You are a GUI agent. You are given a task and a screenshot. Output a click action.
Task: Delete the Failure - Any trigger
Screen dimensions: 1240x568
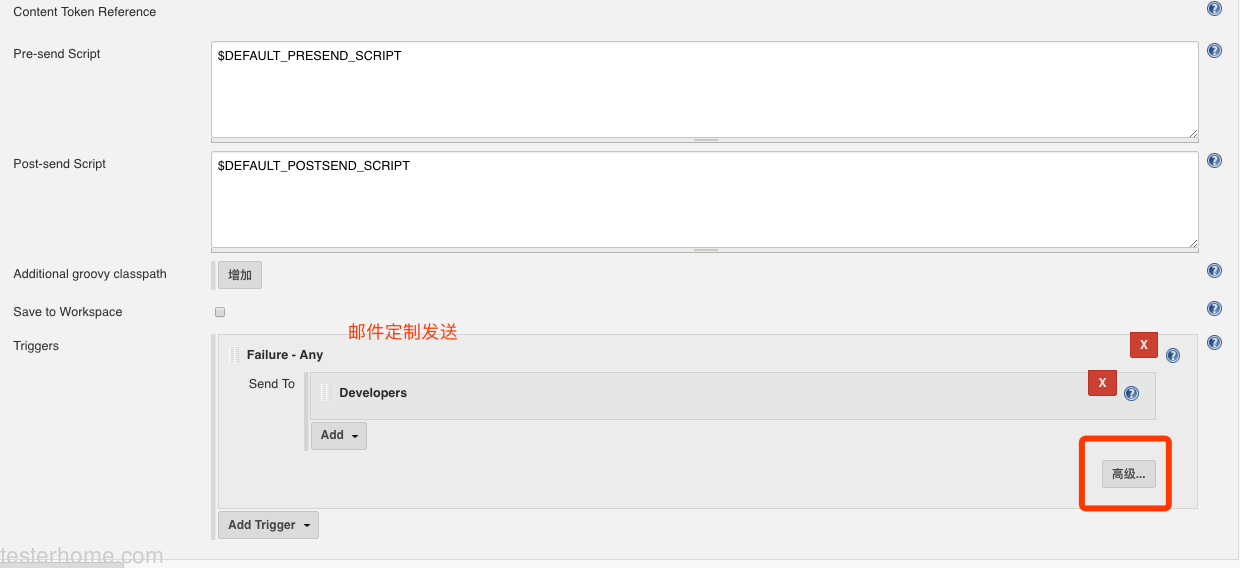[x=1143, y=345]
